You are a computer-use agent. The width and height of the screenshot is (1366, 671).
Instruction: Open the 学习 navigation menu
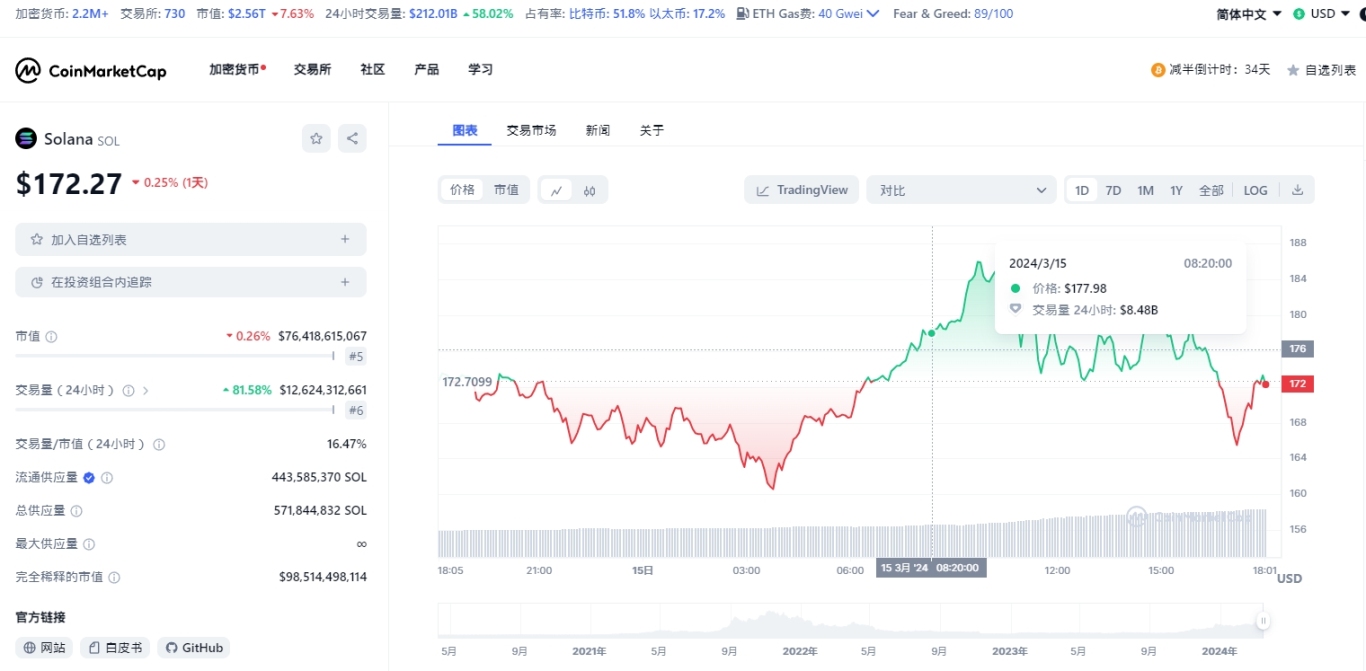click(481, 70)
